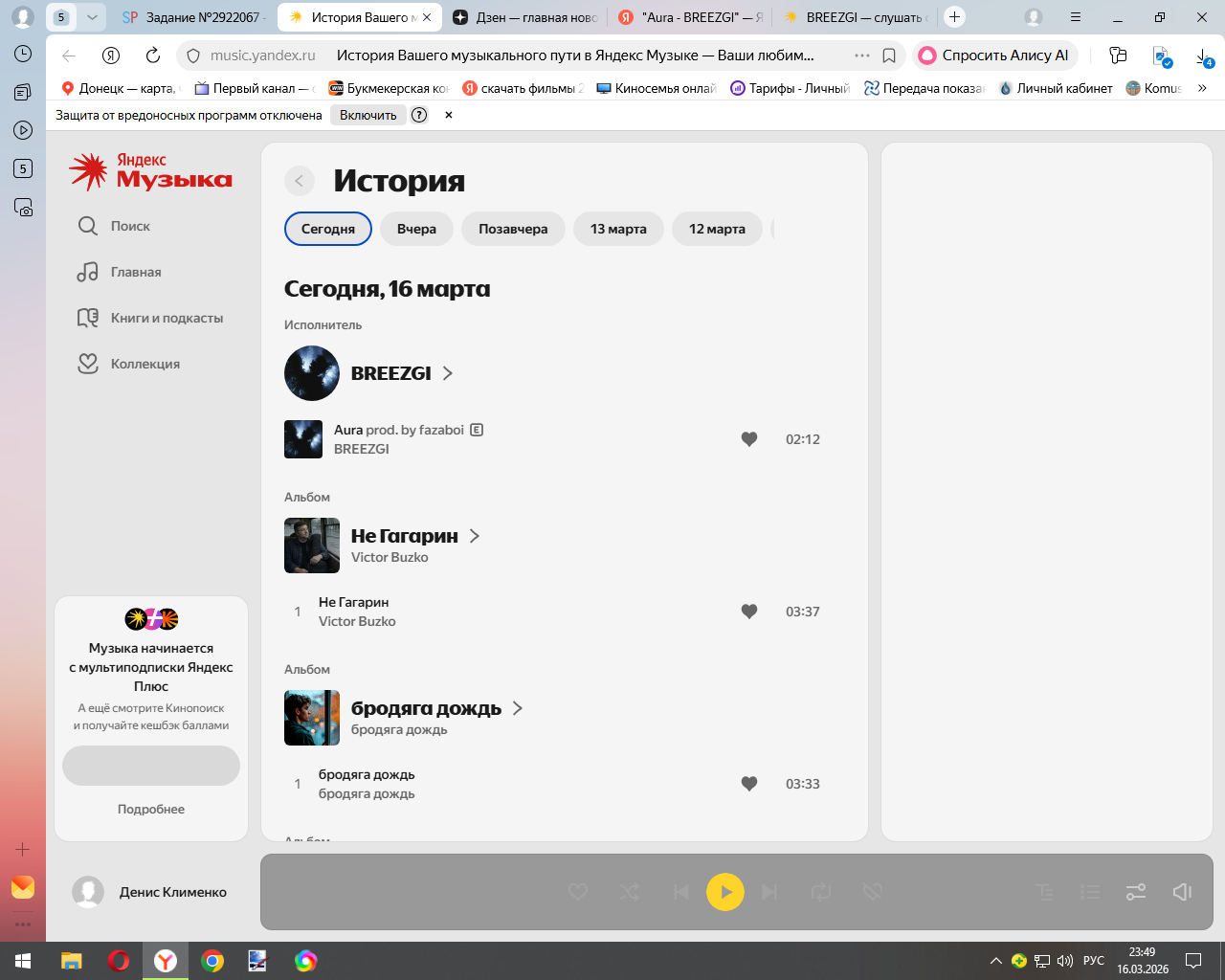Show hidden system tray icons
This screenshot has height=980, width=1225.
pos(996,961)
